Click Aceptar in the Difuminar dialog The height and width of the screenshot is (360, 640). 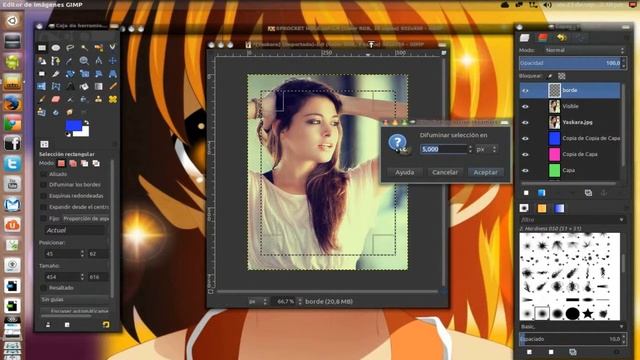pyautogui.click(x=485, y=172)
